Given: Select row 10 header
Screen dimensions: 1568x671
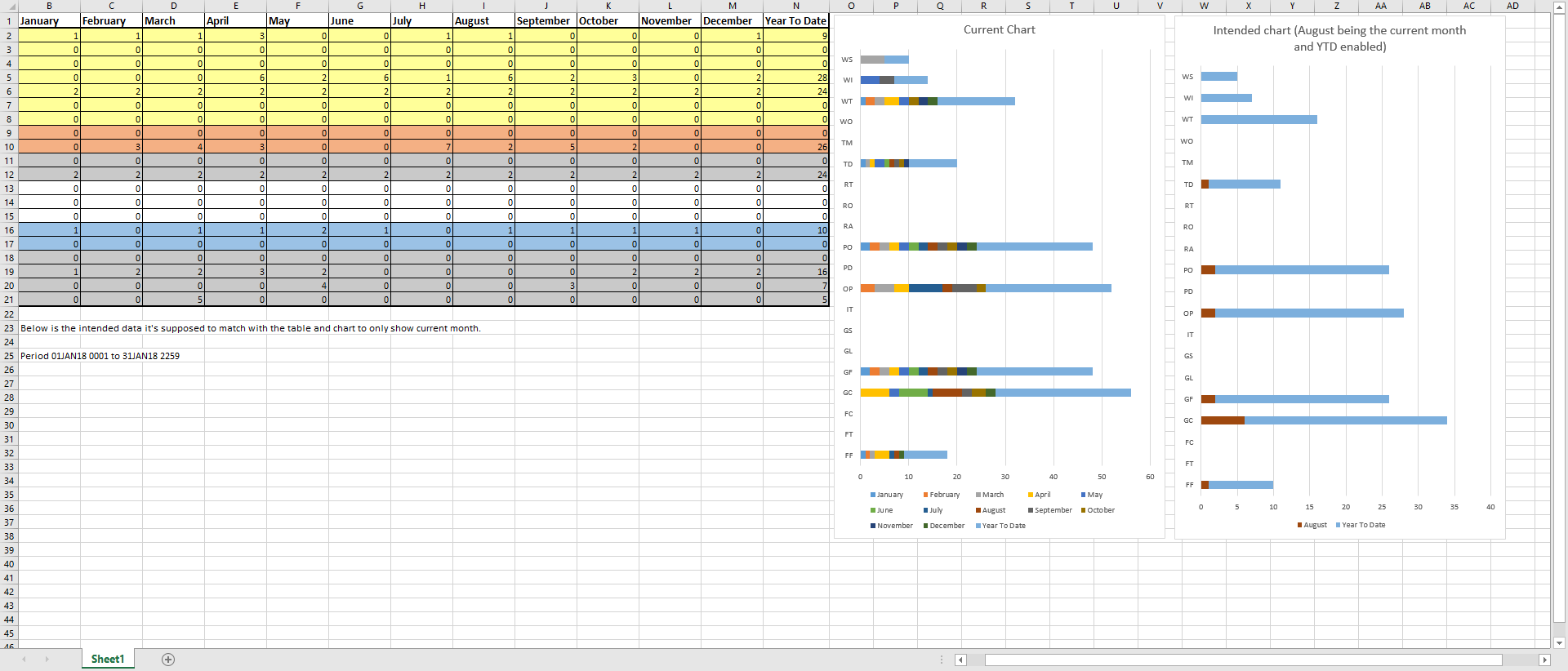Looking at the screenshot, I should point(9,147).
